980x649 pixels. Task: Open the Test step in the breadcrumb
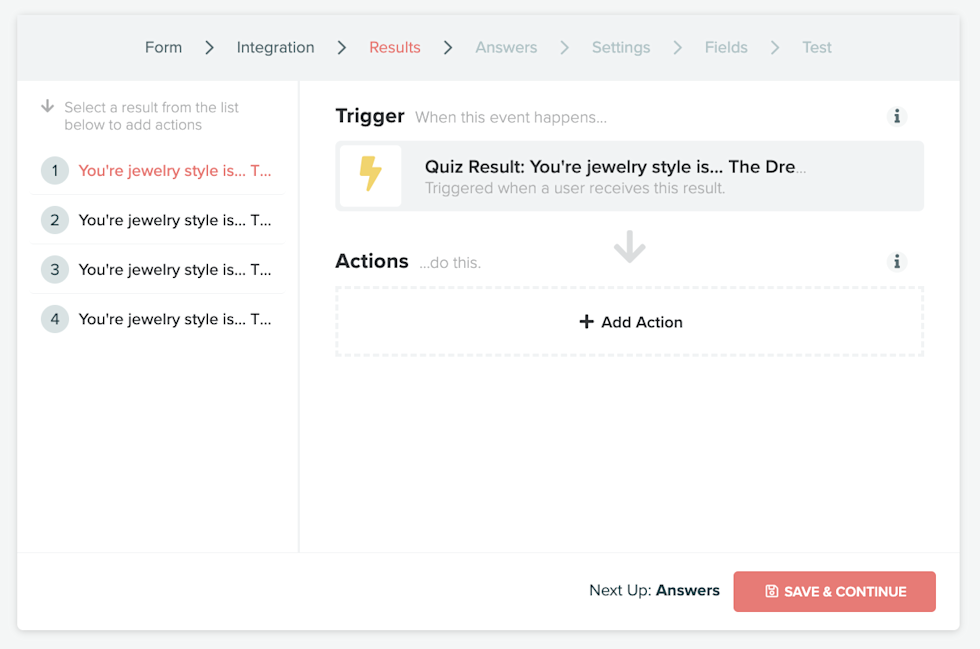tap(817, 47)
